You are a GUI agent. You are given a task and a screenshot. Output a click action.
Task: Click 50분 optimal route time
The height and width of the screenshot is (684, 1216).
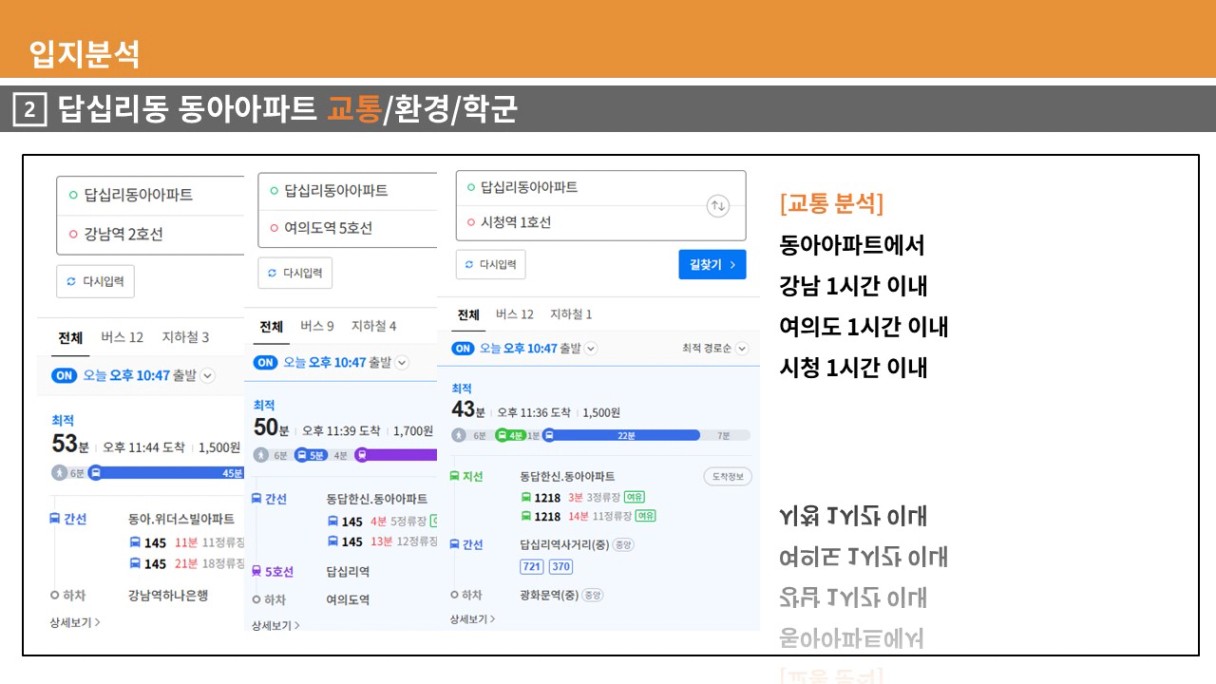(x=271, y=428)
